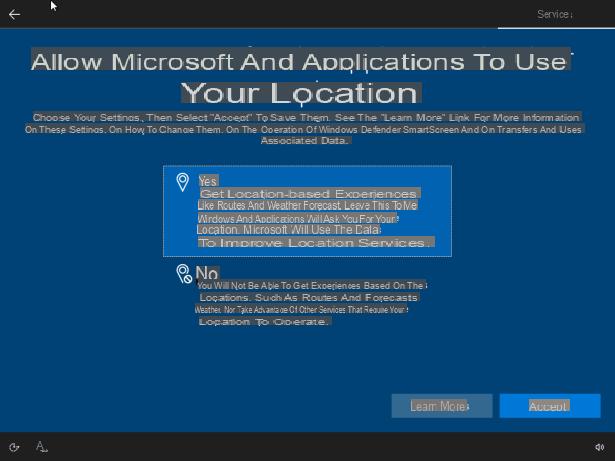Open ease of access icon bottom-left
The width and height of the screenshot is (615, 461).
point(14,447)
